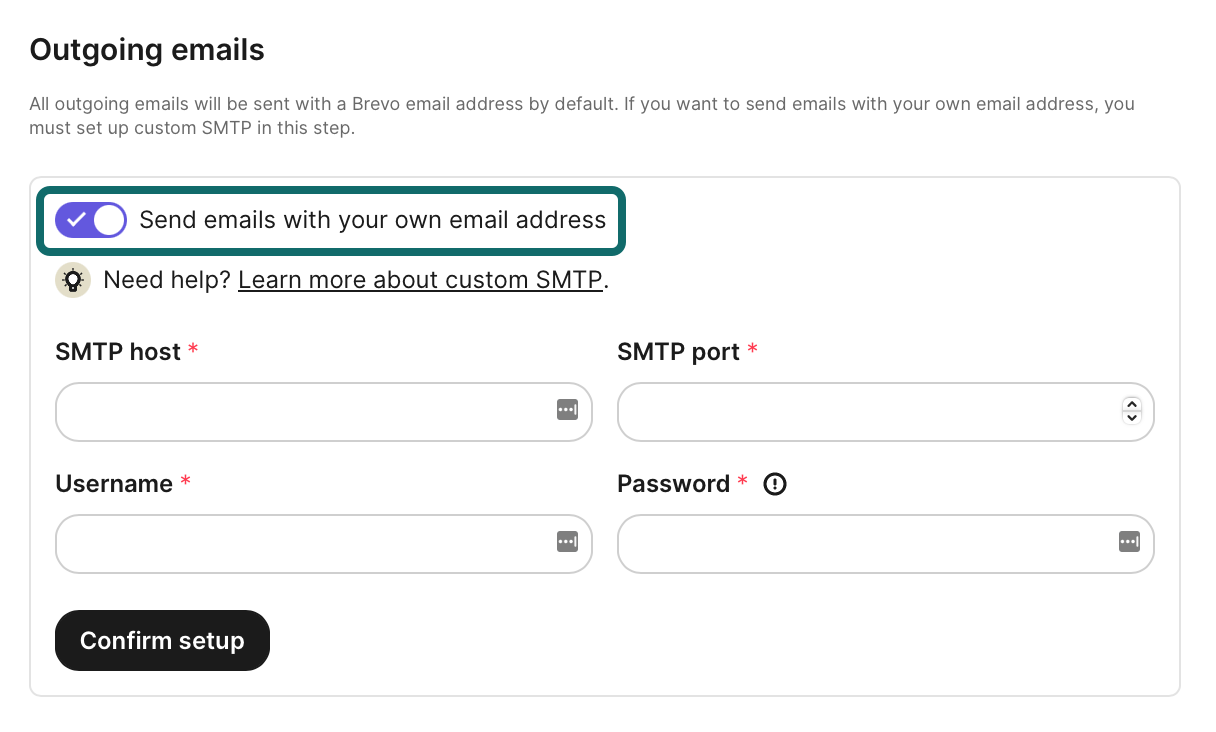
Task: Click into the SMTP host field
Action: tap(300, 412)
